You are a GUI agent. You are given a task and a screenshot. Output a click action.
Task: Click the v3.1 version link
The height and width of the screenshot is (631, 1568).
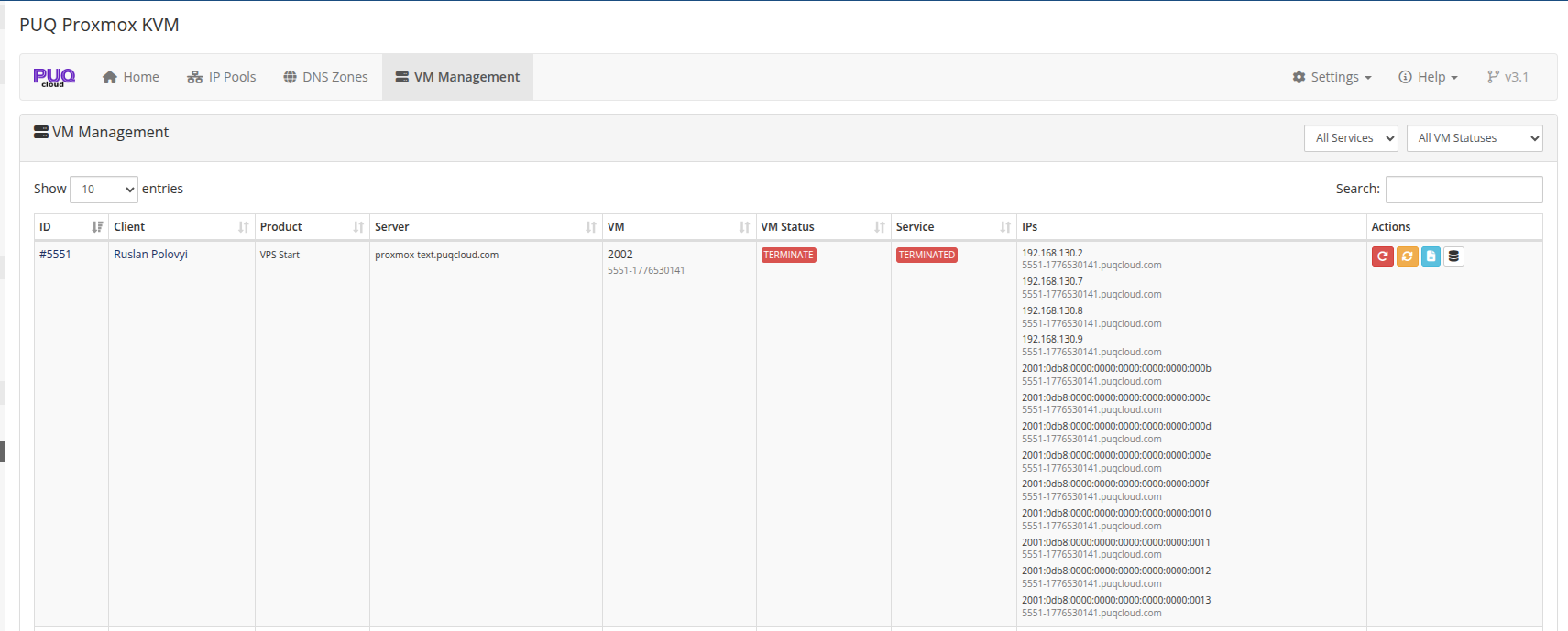point(1508,77)
